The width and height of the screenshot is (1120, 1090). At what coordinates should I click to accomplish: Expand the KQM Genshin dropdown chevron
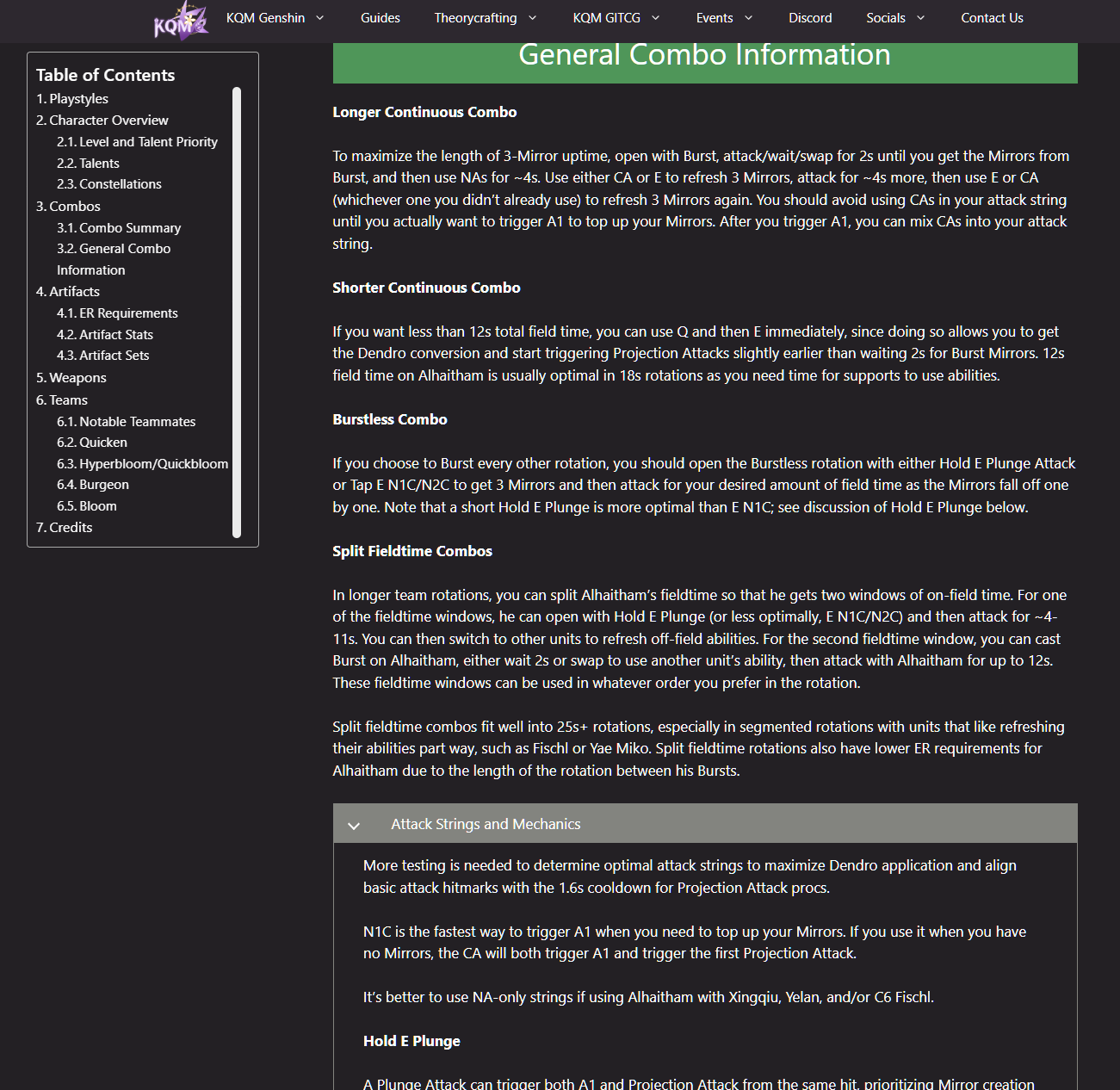pos(320,18)
